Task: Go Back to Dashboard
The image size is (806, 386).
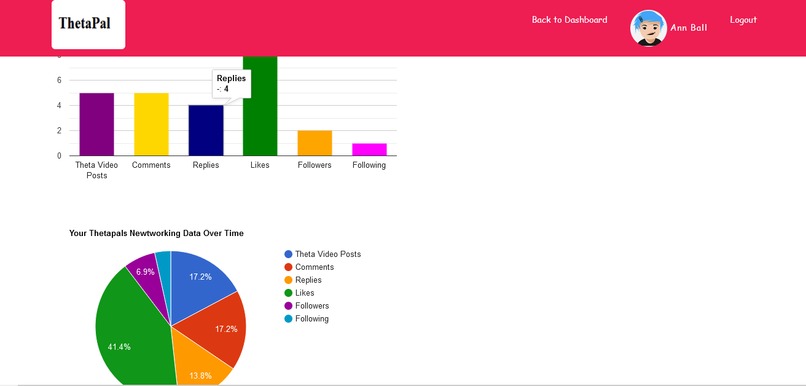Action: coord(569,20)
